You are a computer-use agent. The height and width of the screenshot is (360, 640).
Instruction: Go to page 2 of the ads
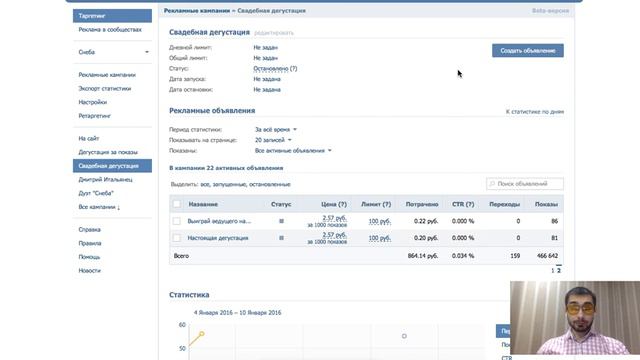coord(559,270)
